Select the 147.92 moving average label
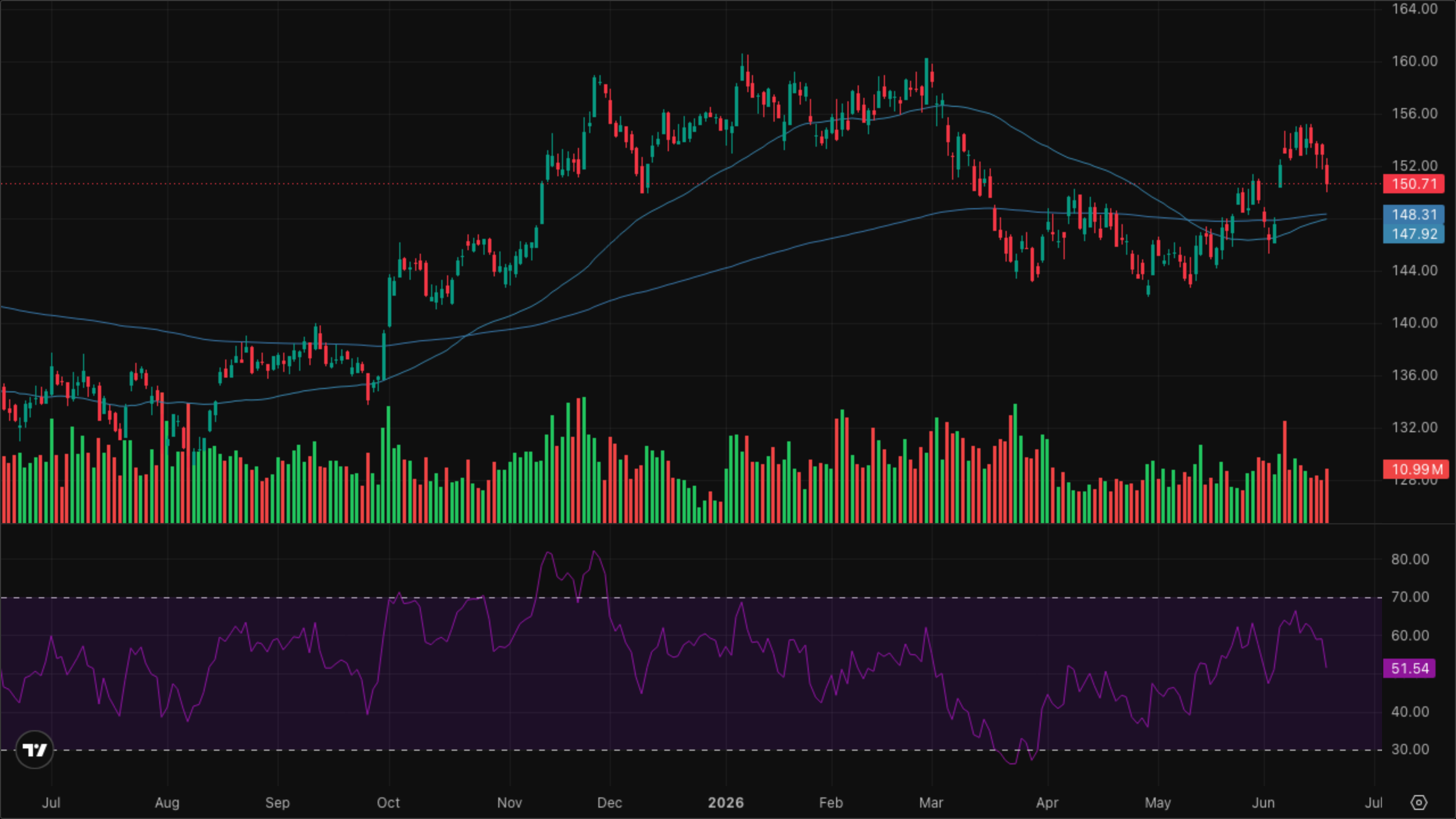The height and width of the screenshot is (819, 1456). 1413,234
